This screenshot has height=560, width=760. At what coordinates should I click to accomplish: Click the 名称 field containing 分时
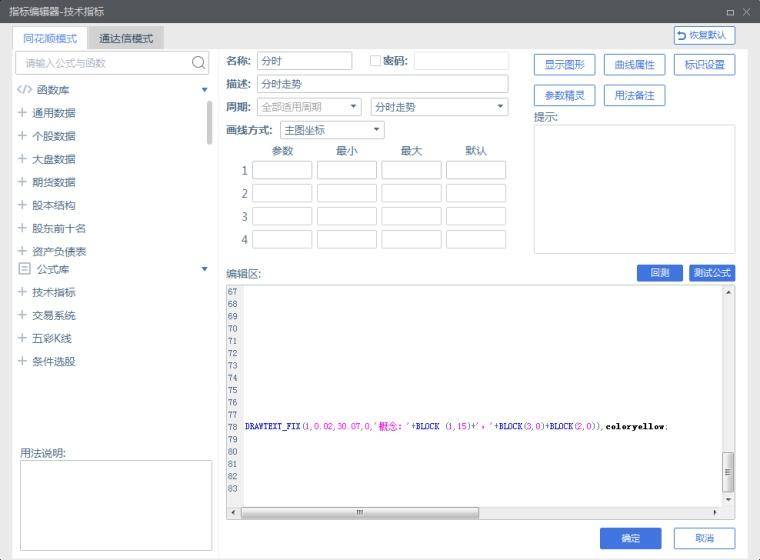coord(304,61)
